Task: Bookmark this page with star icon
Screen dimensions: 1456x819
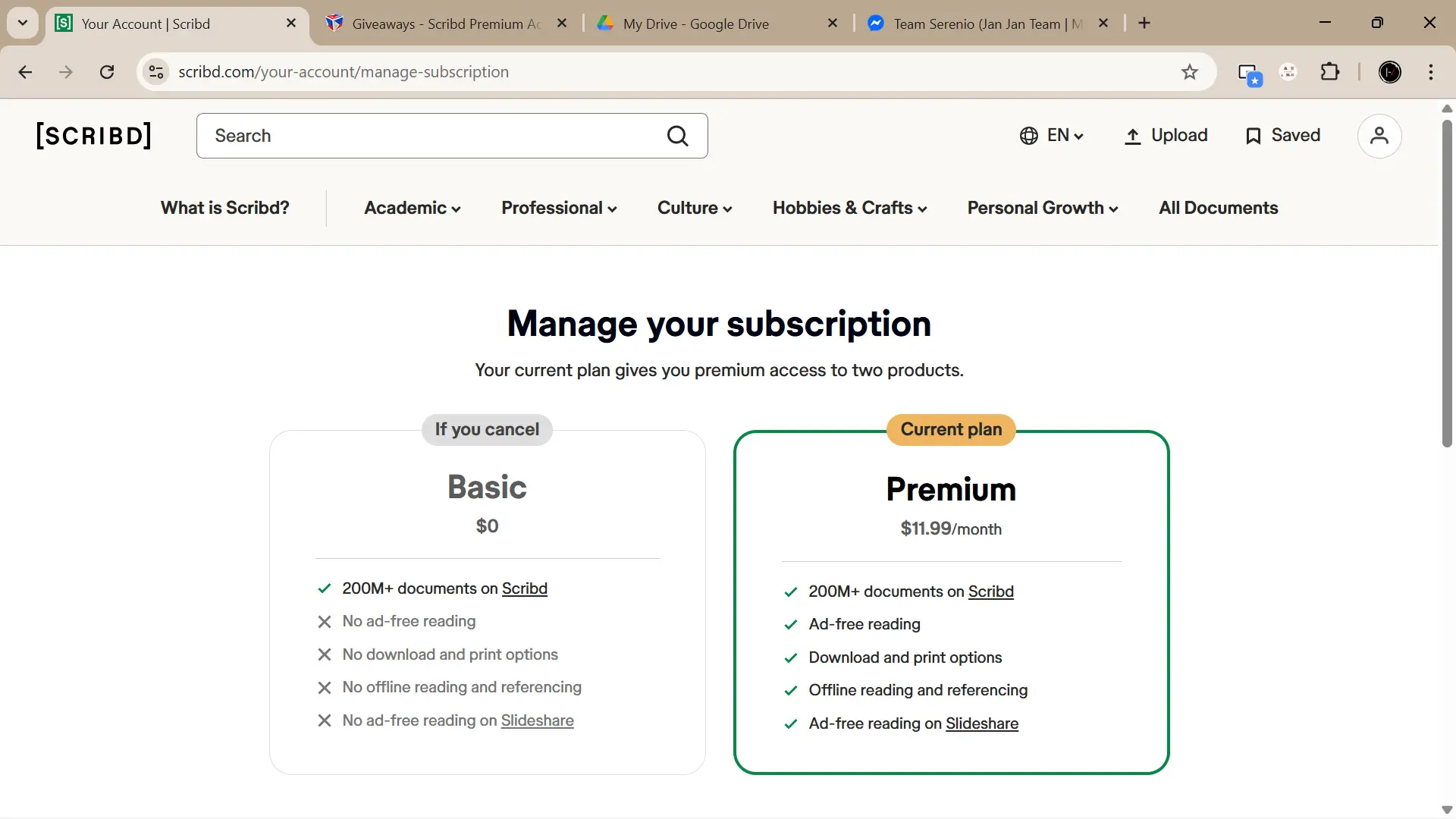Action: pyautogui.click(x=1189, y=72)
